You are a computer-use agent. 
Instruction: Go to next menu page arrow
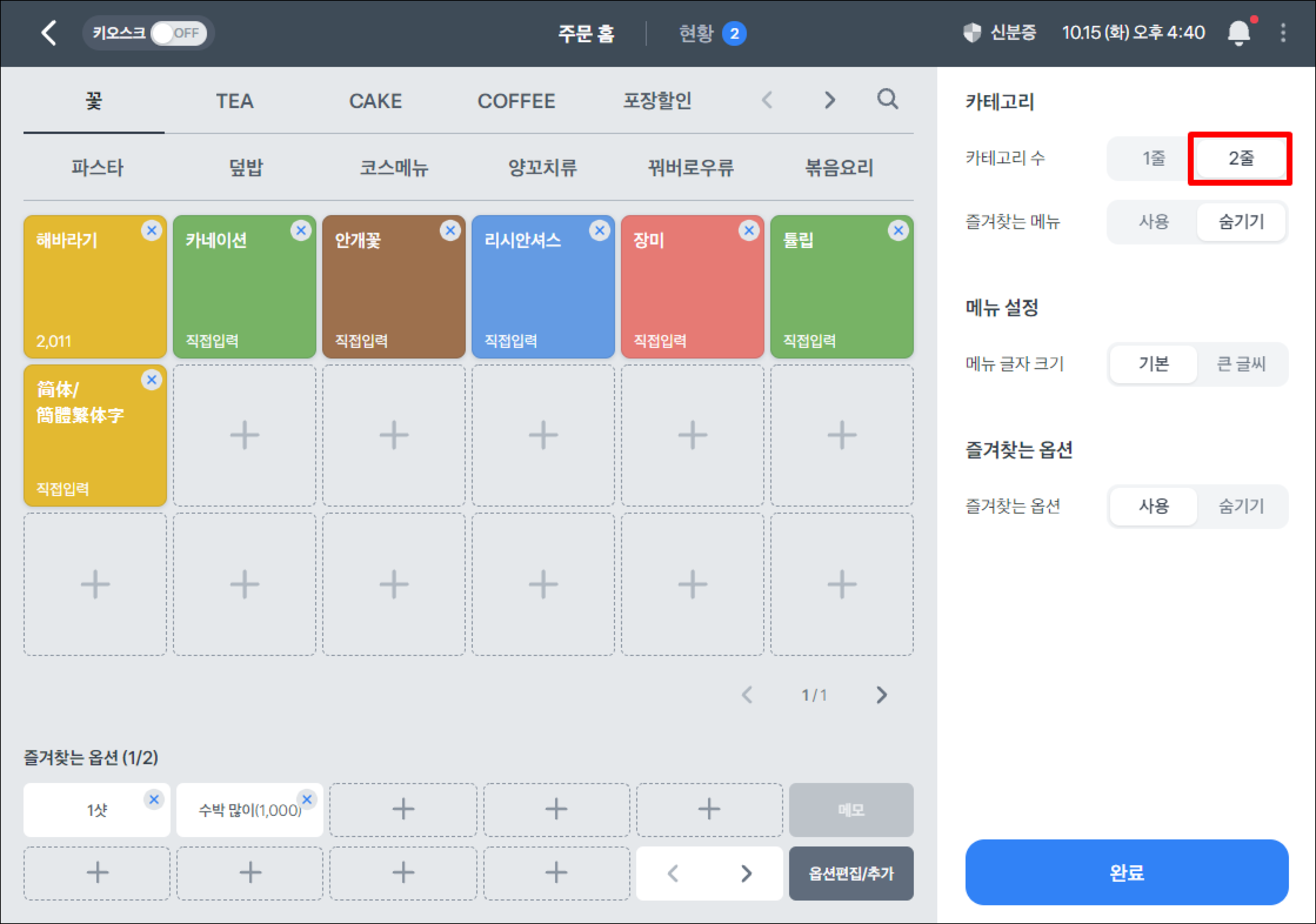click(x=882, y=695)
